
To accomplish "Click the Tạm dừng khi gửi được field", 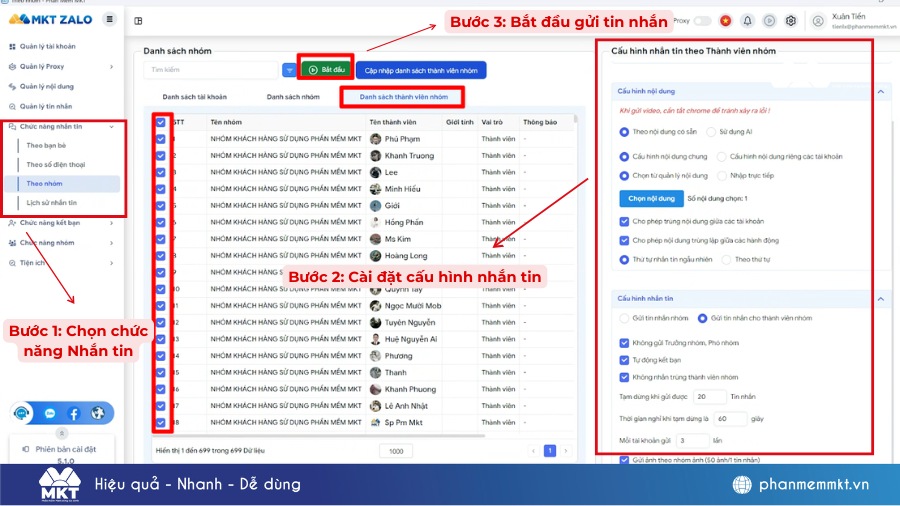I will click(x=709, y=396).
